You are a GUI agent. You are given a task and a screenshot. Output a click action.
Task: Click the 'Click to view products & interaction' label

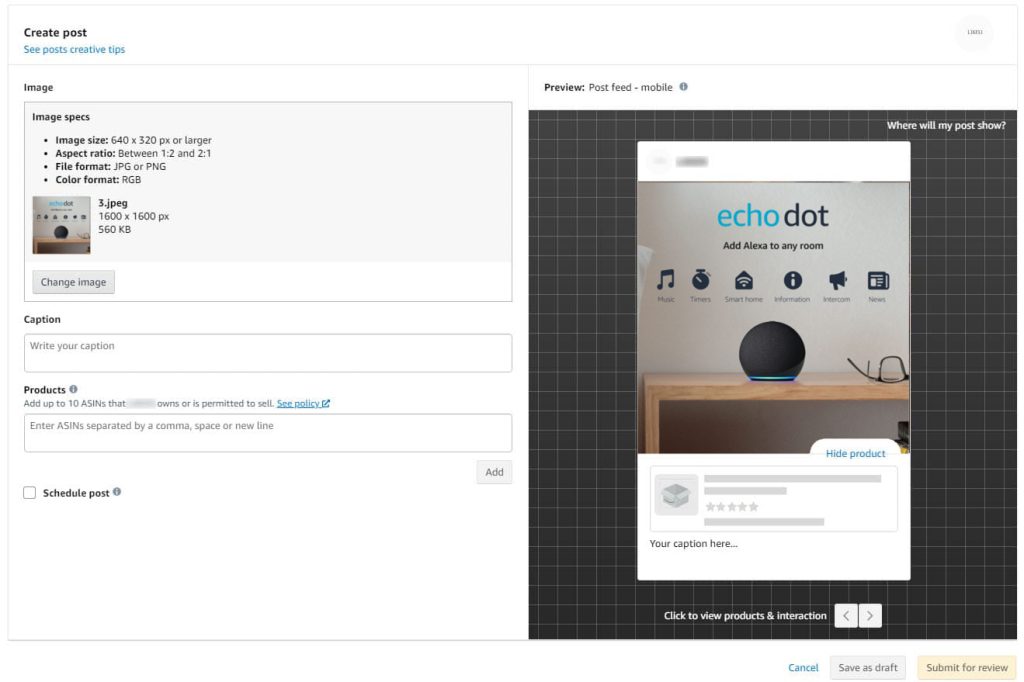tap(745, 615)
